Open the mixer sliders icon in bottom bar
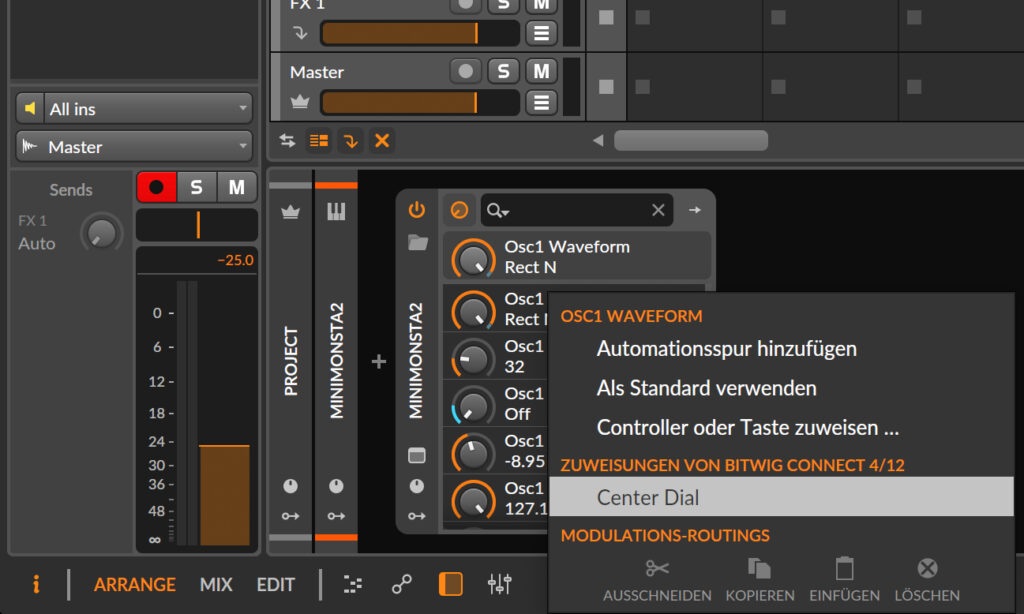This screenshot has width=1024, height=614. pos(499,585)
